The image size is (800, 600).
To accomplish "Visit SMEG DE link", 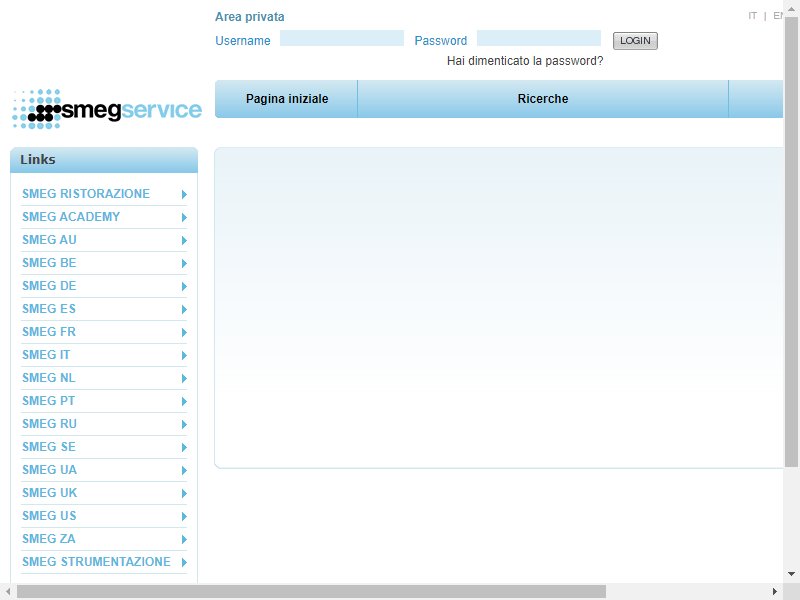I will click(x=49, y=286).
